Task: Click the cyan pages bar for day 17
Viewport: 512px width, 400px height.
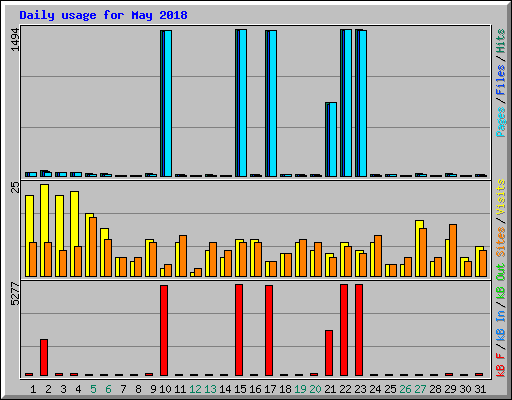Action: (x=273, y=103)
